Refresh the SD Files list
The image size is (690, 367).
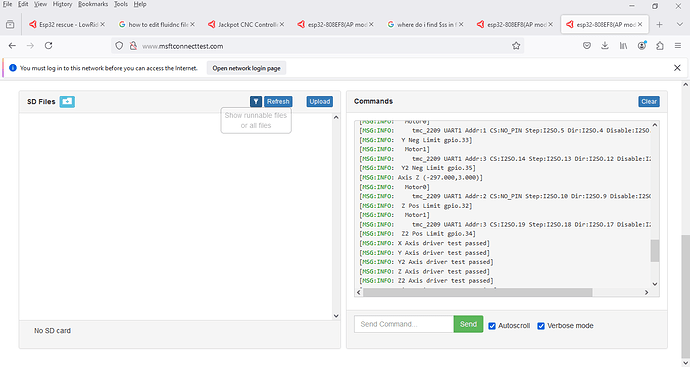tap(278, 102)
